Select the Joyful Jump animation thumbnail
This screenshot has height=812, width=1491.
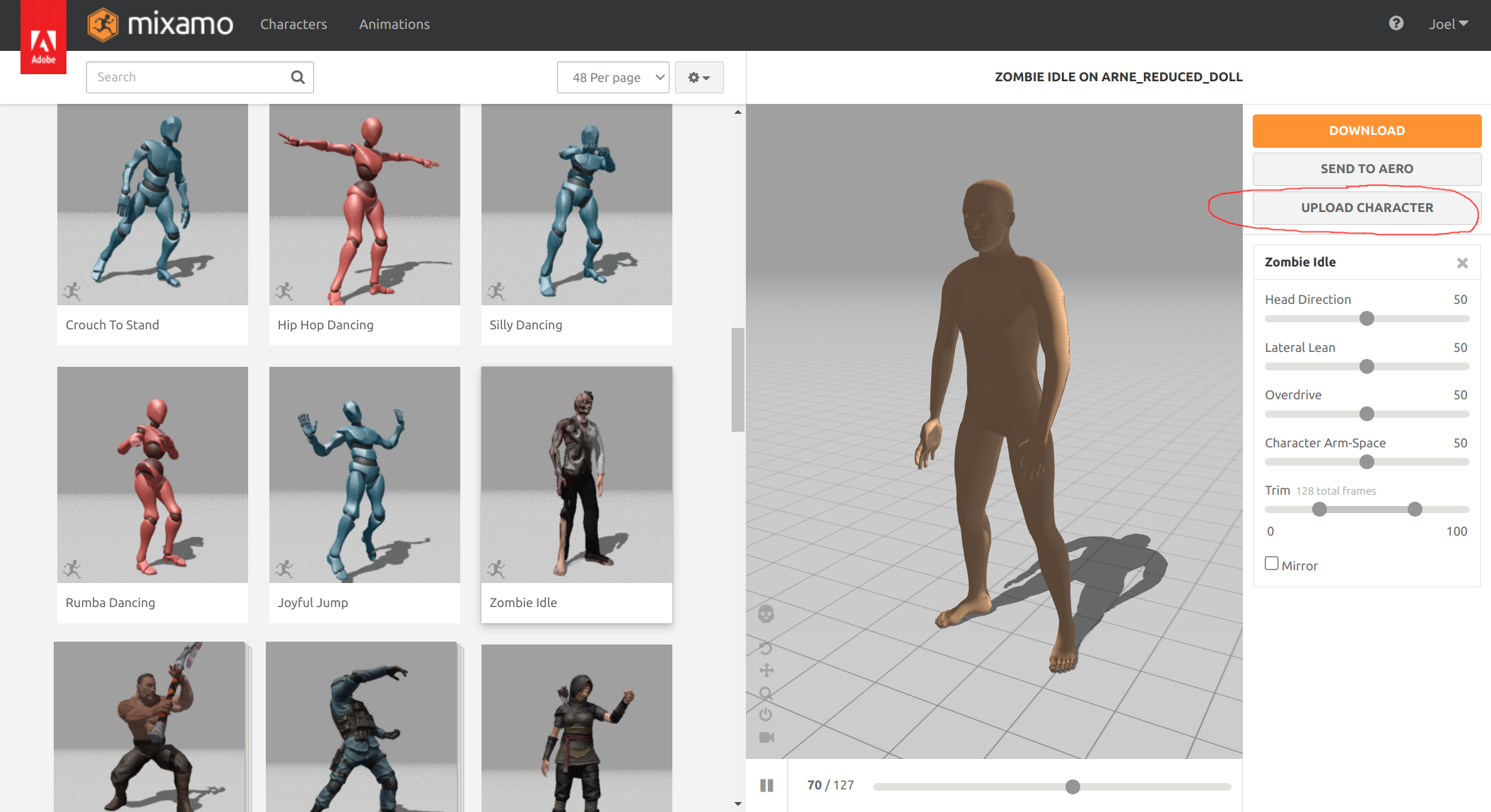pos(365,475)
